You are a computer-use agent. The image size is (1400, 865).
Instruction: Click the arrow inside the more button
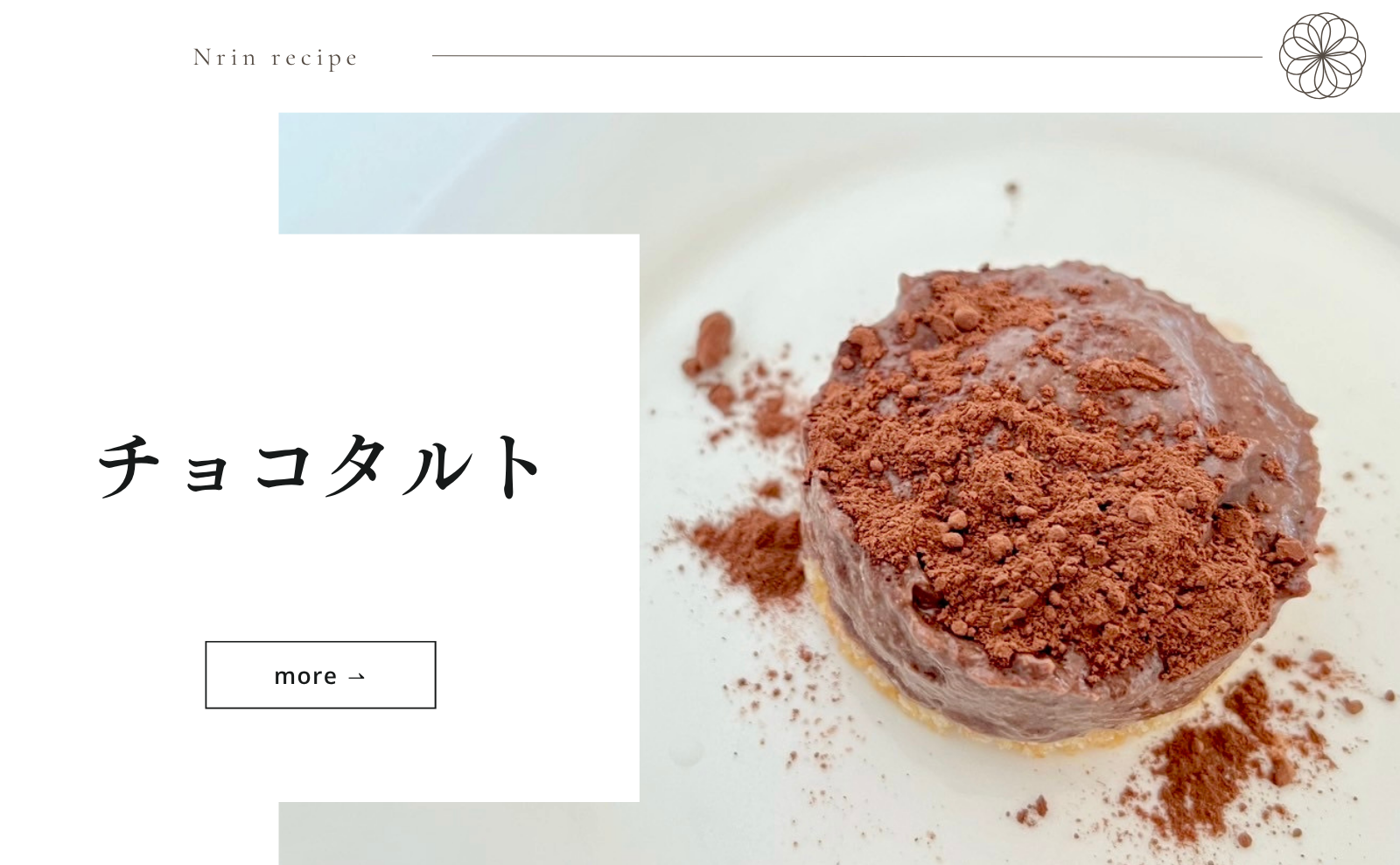pyautogui.click(x=356, y=676)
